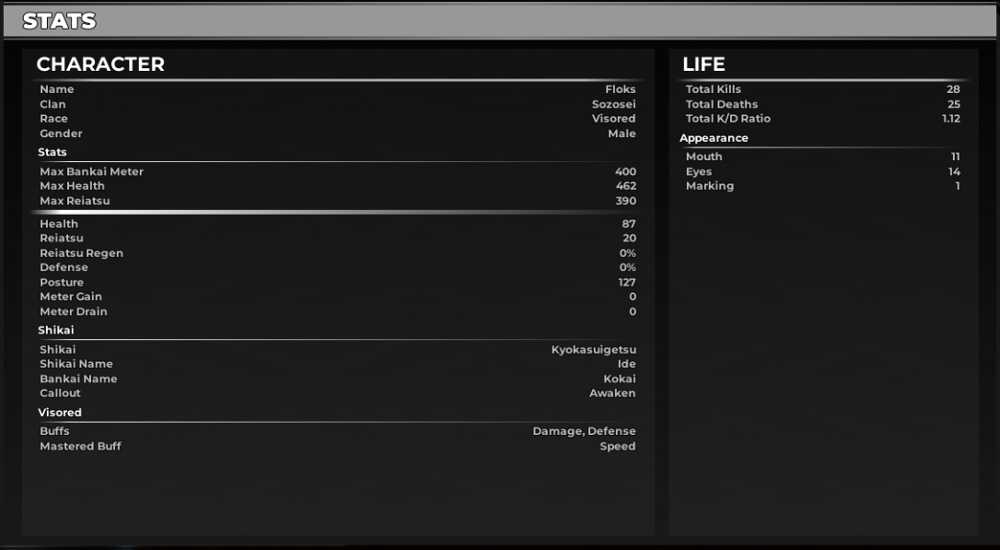
Task: Select the Total Kills value 28
Action: [x=953, y=89]
